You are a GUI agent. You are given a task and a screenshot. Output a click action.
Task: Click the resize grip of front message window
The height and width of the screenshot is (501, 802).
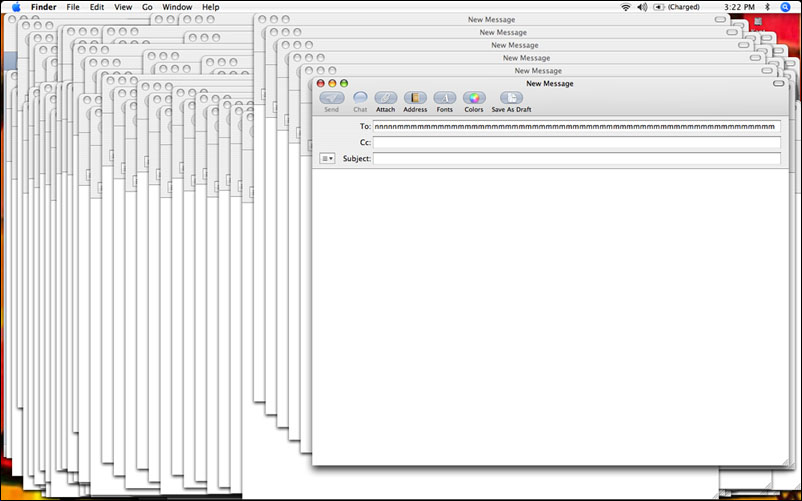click(784, 461)
